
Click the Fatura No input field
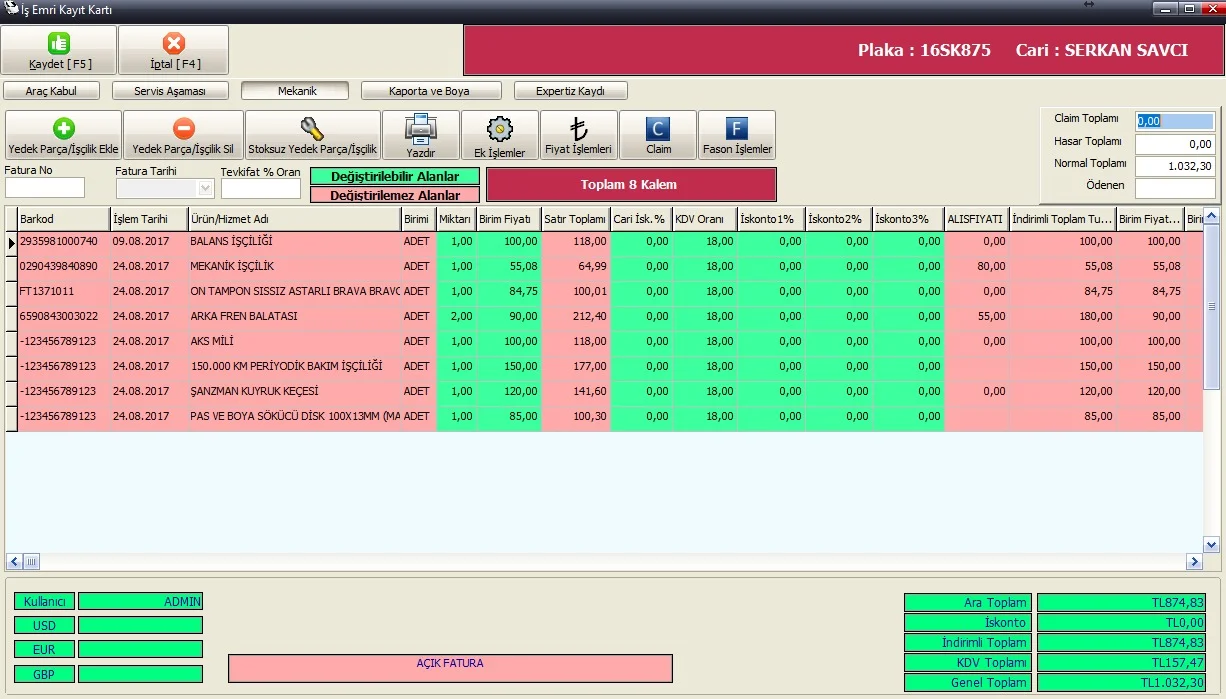coord(45,188)
